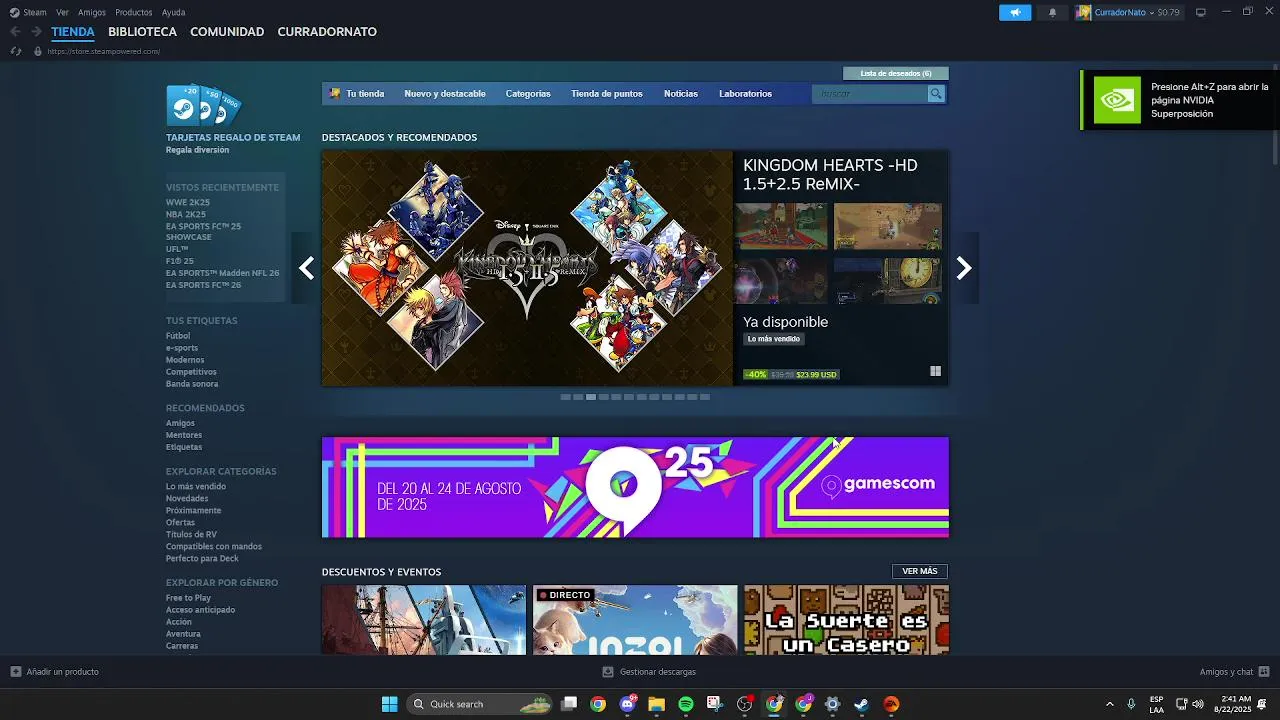Click the microphone tray icon
The image size is (1280, 720).
1131,704
